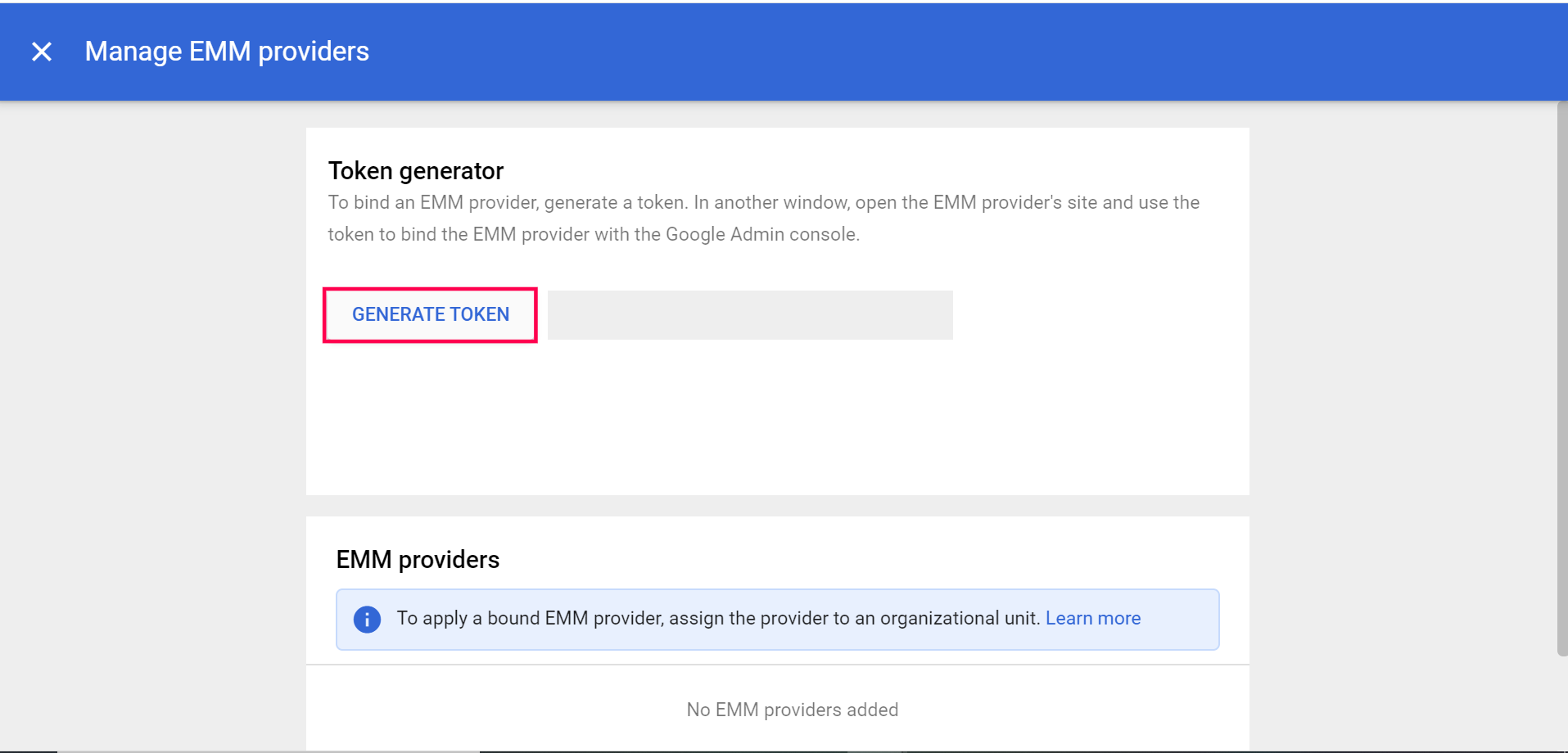Click the "Google Admin console" phrase

pyautogui.click(x=761, y=235)
